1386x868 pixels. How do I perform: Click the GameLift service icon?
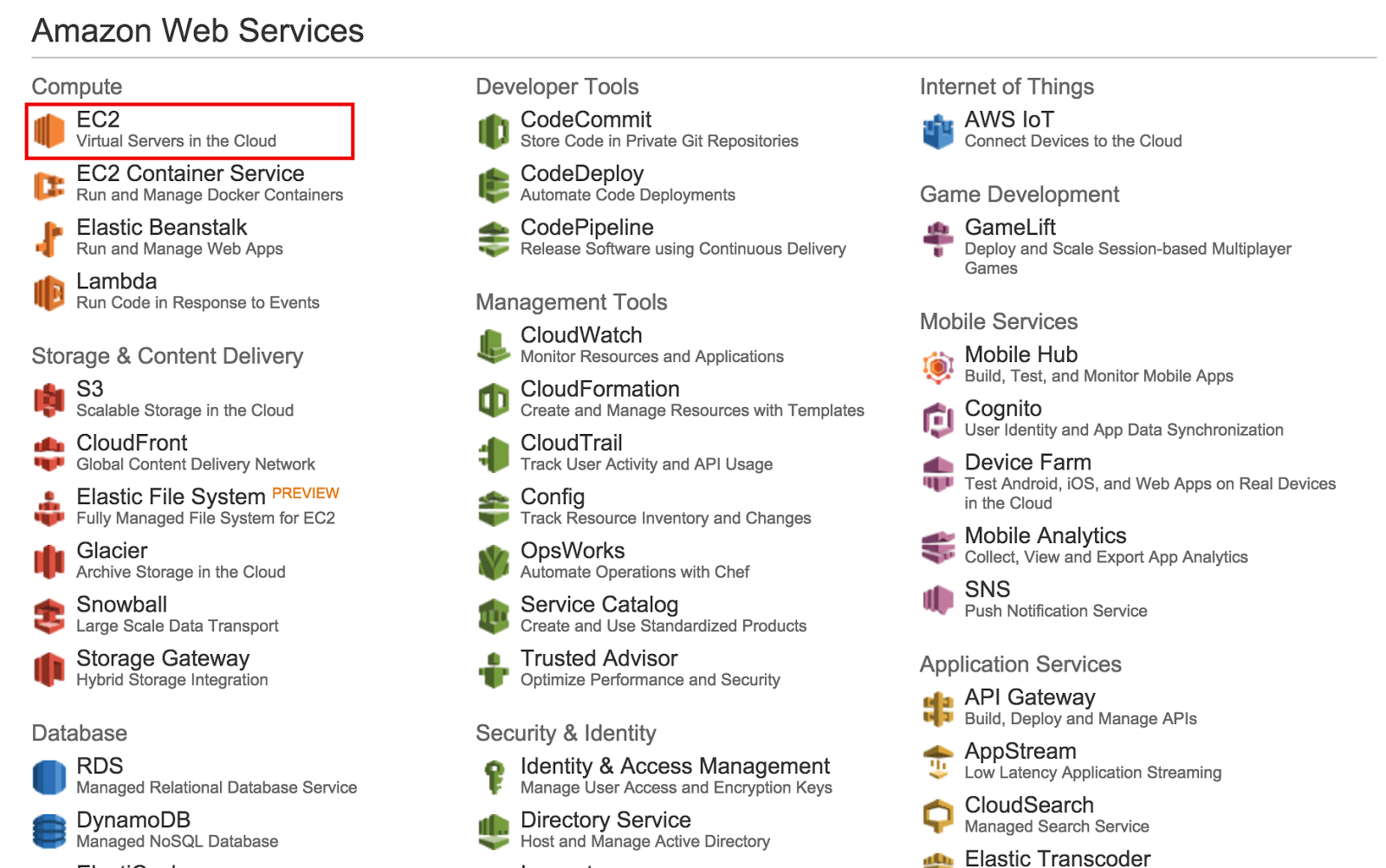coord(938,239)
